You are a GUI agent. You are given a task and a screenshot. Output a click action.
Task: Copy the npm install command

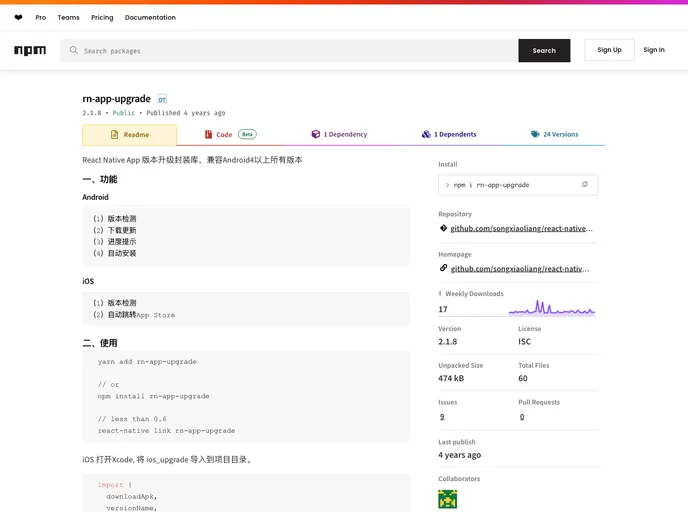[584, 184]
